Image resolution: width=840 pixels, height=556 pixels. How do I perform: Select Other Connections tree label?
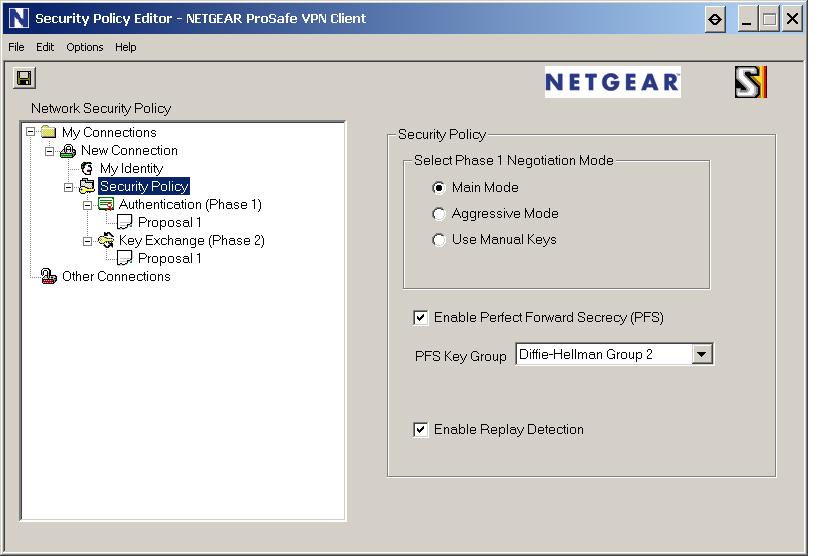pos(116,276)
